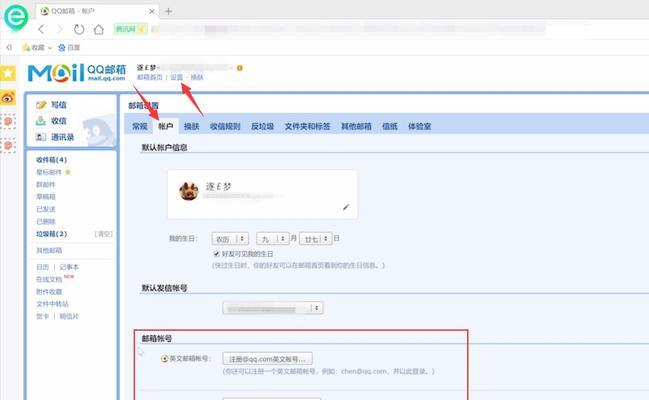This screenshot has height=400, width=649.
Task: Click the QQ邮箱 Mail logo
Action: (x=77, y=73)
